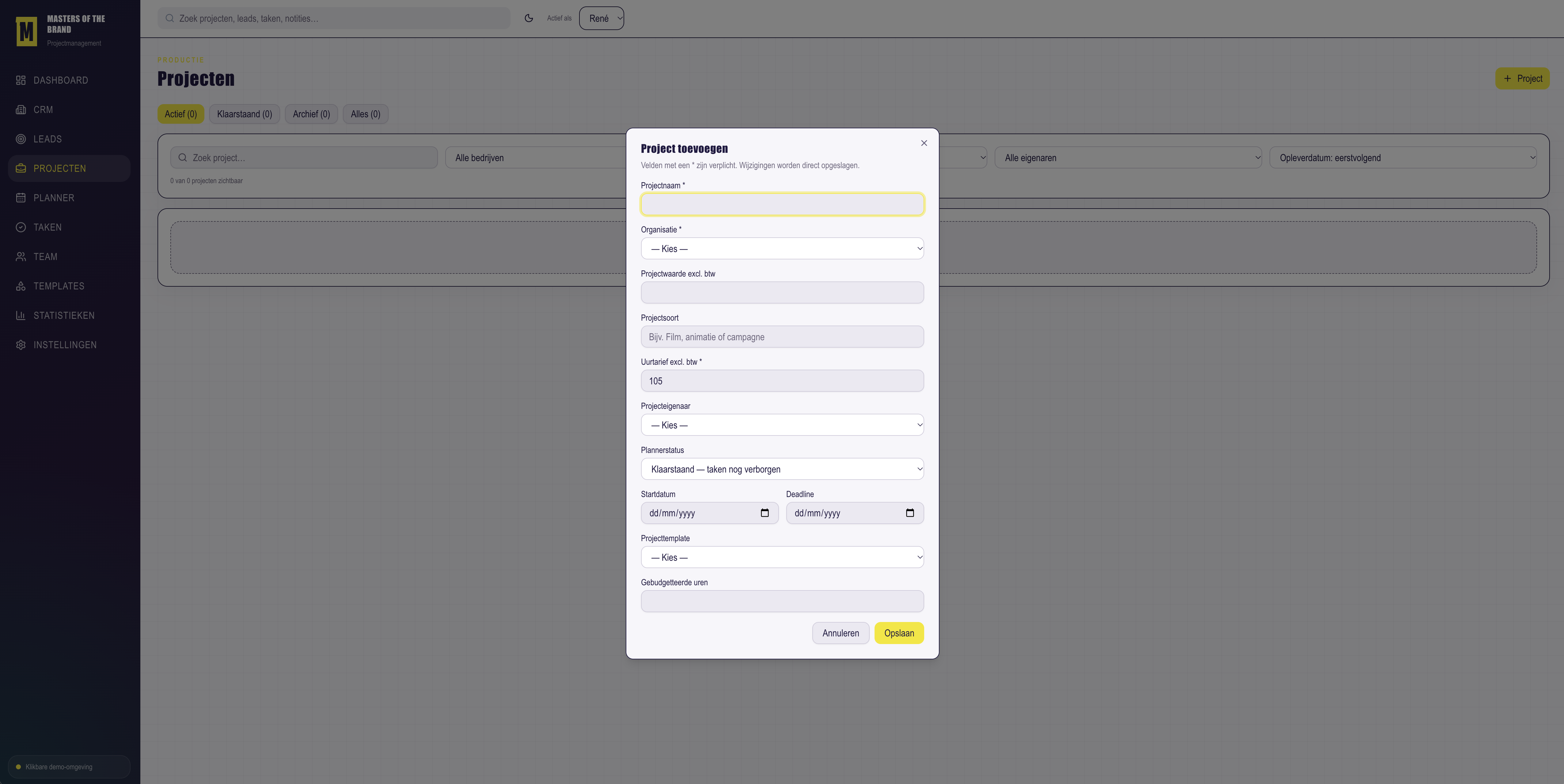Viewport: 1564px width, 784px height.
Task: Open the Statistieken chart icon
Action: coord(21,315)
